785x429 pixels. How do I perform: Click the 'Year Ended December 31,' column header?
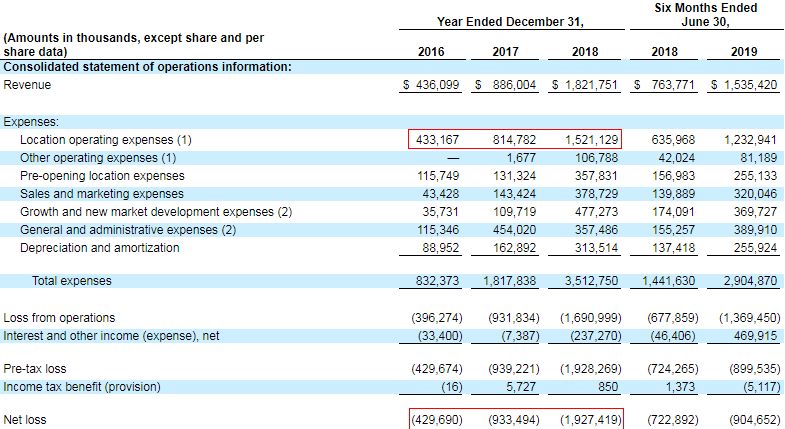pos(510,21)
